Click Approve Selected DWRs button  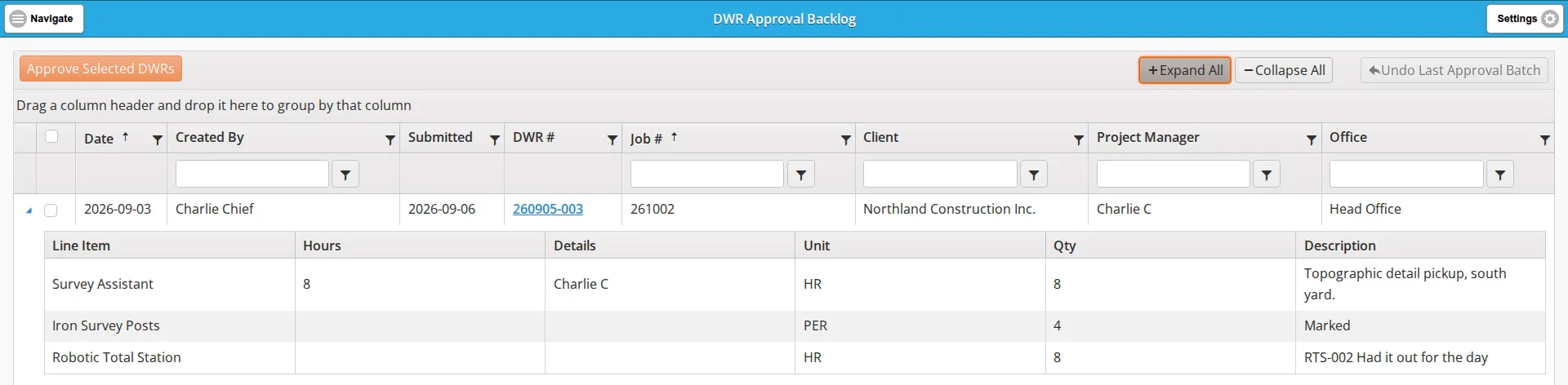pos(100,69)
